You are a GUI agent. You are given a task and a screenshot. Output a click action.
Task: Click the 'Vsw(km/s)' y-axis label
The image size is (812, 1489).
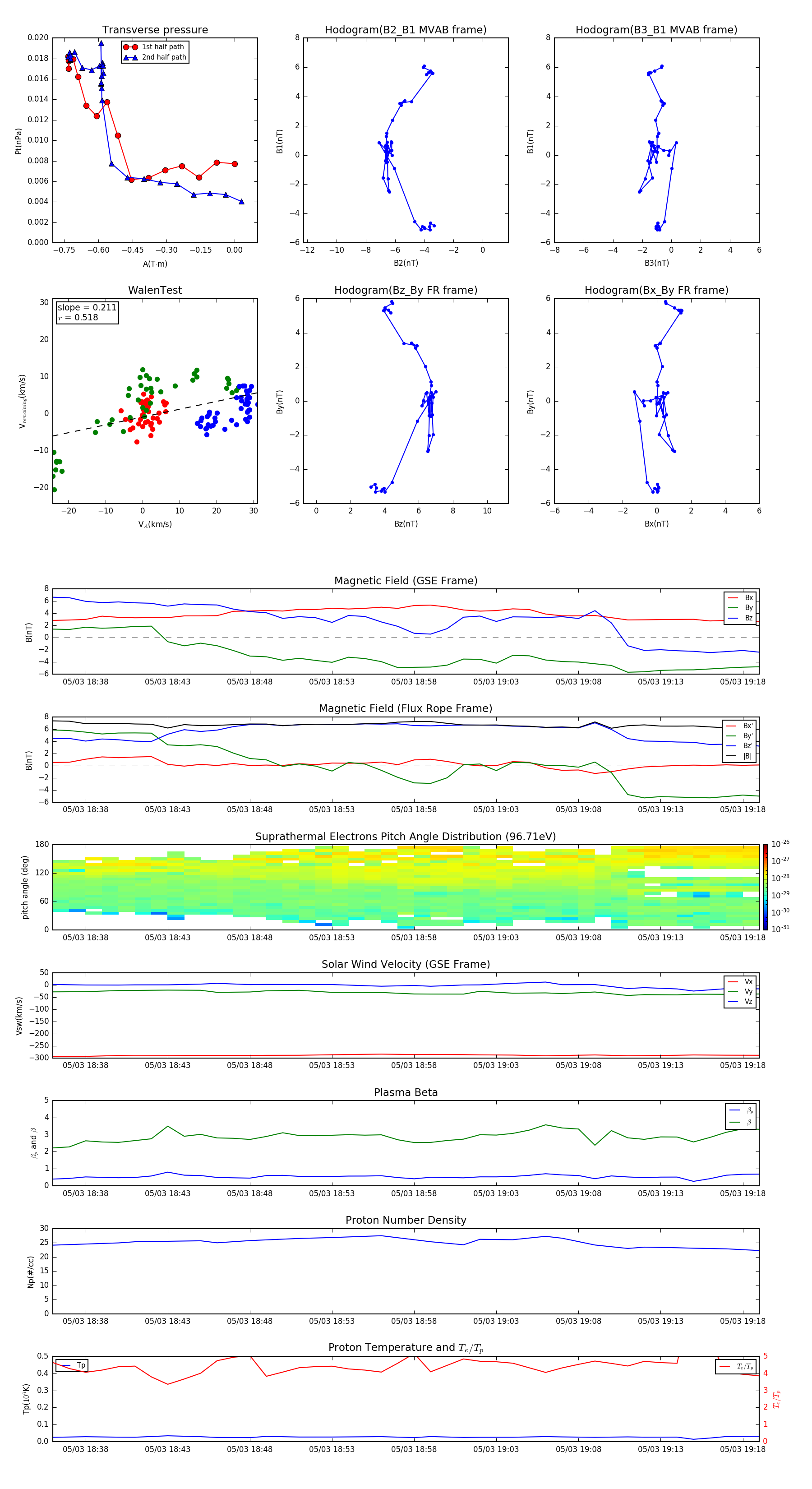(18, 1016)
